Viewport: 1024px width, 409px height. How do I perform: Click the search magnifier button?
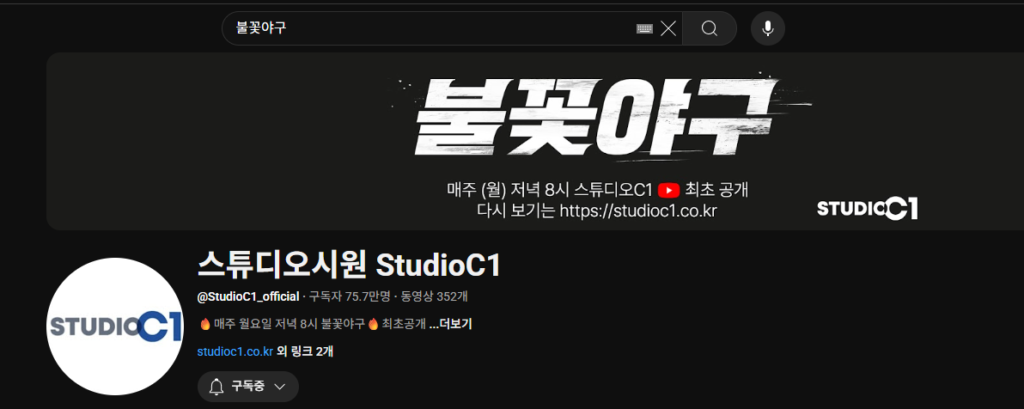click(x=709, y=28)
